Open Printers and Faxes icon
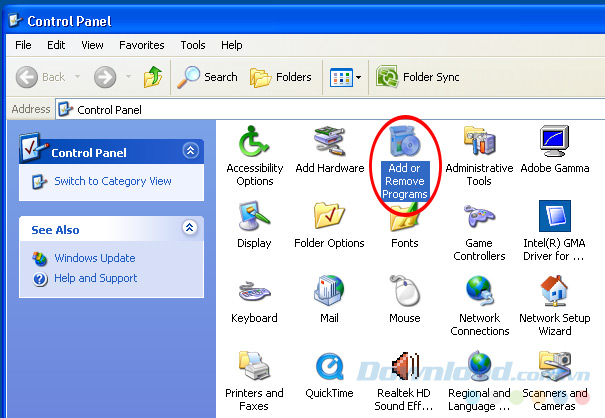The height and width of the screenshot is (418, 605). coord(254,366)
